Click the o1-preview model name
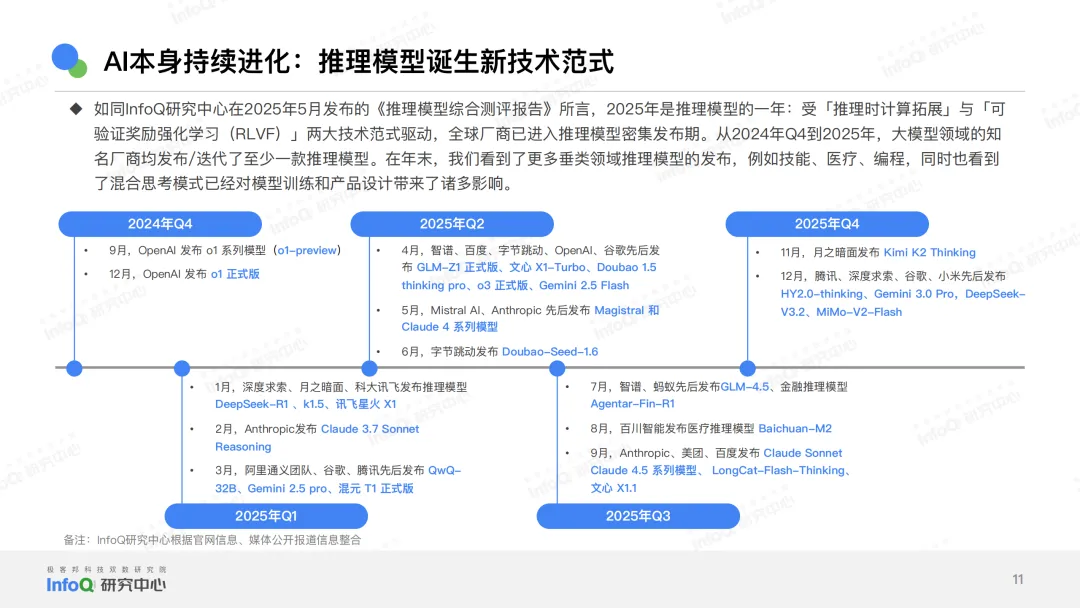The width and height of the screenshot is (1080, 608). click(307, 251)
